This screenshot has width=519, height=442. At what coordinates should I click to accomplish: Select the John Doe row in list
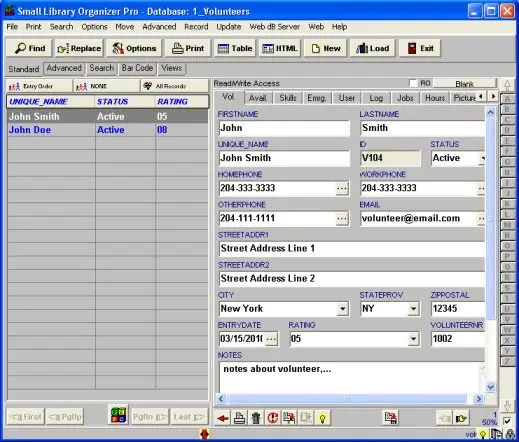tap(108, 130)
